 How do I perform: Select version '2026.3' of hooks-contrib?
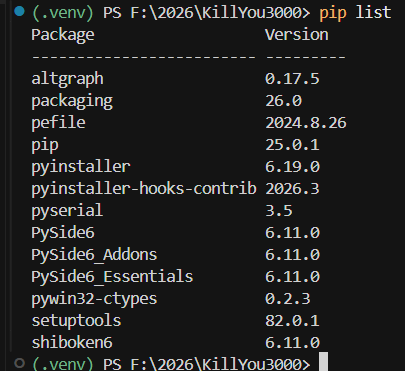pos(292,189)
